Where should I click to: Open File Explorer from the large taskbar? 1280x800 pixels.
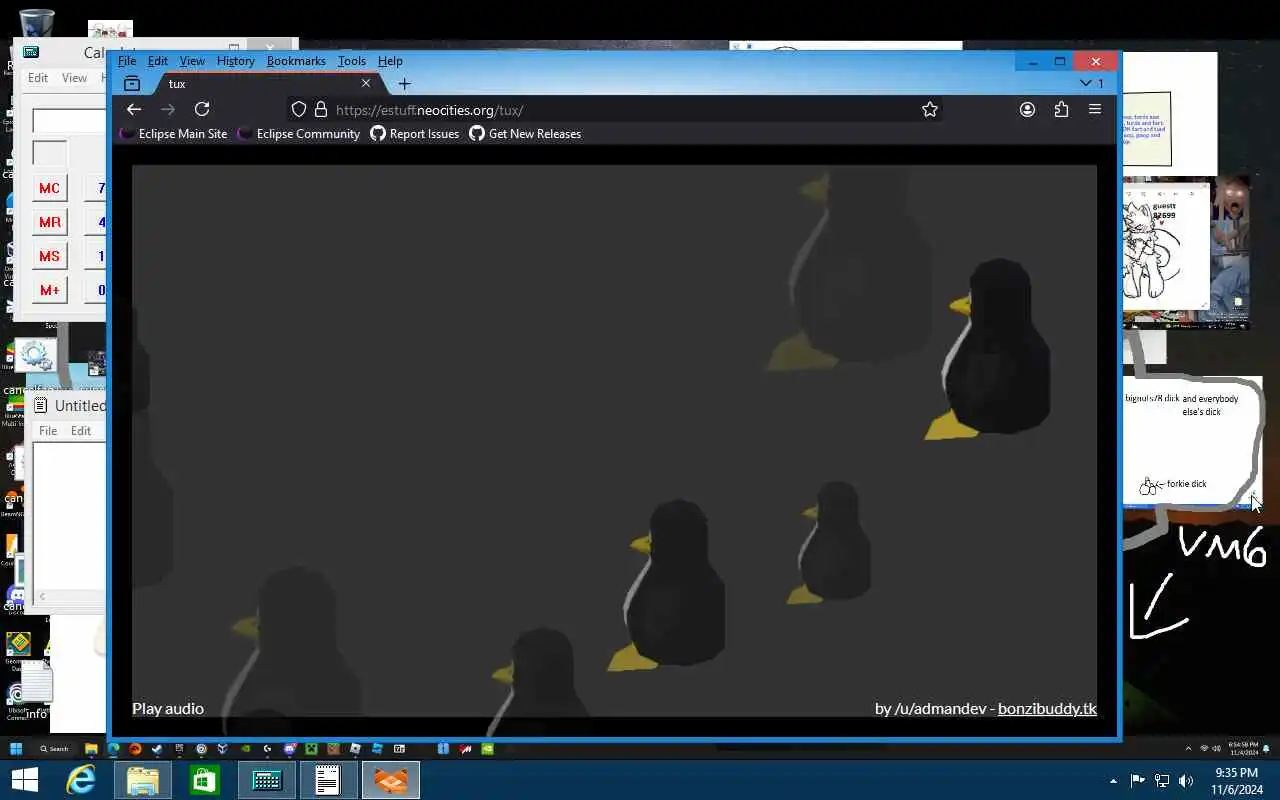tap(143, 780)
